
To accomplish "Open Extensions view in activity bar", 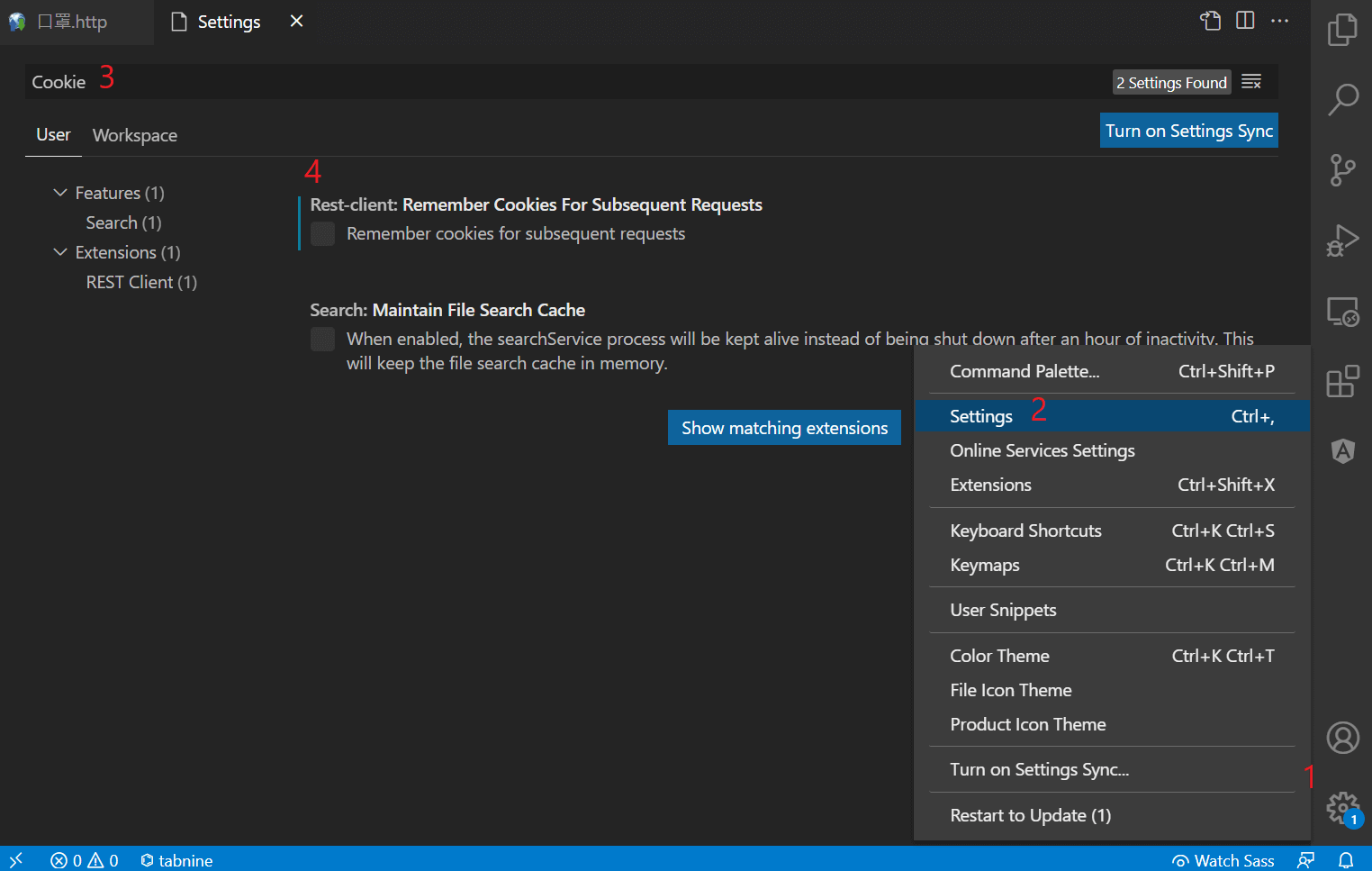I will coord(1342,381).
